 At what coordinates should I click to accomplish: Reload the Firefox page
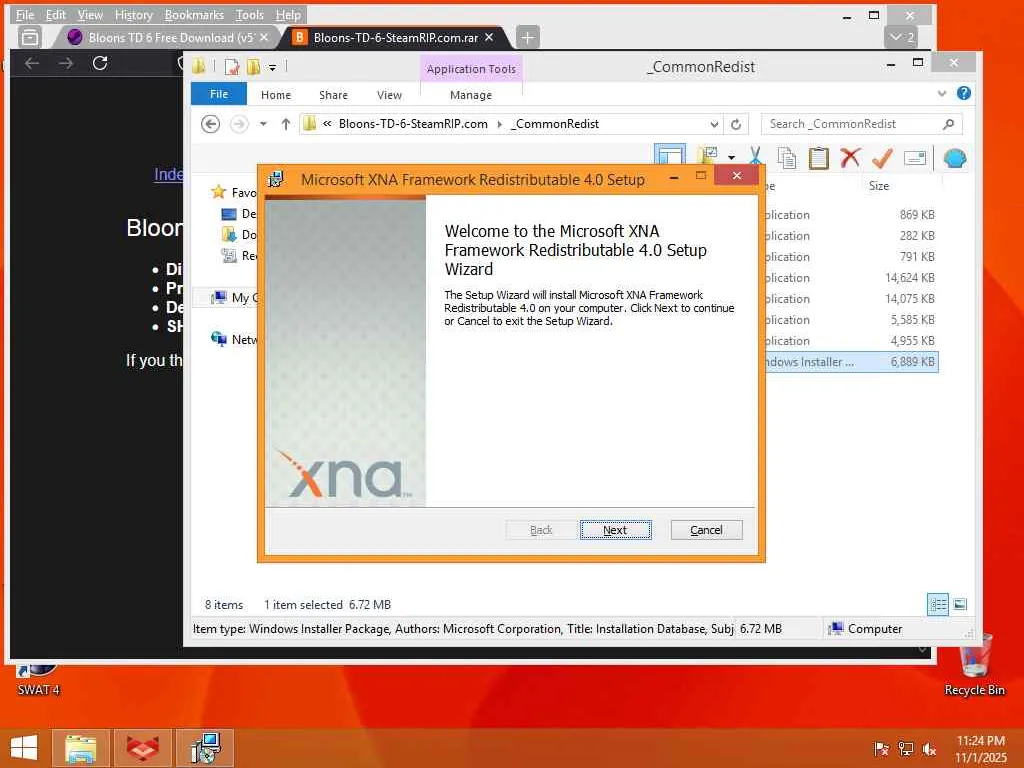point(100,63)
